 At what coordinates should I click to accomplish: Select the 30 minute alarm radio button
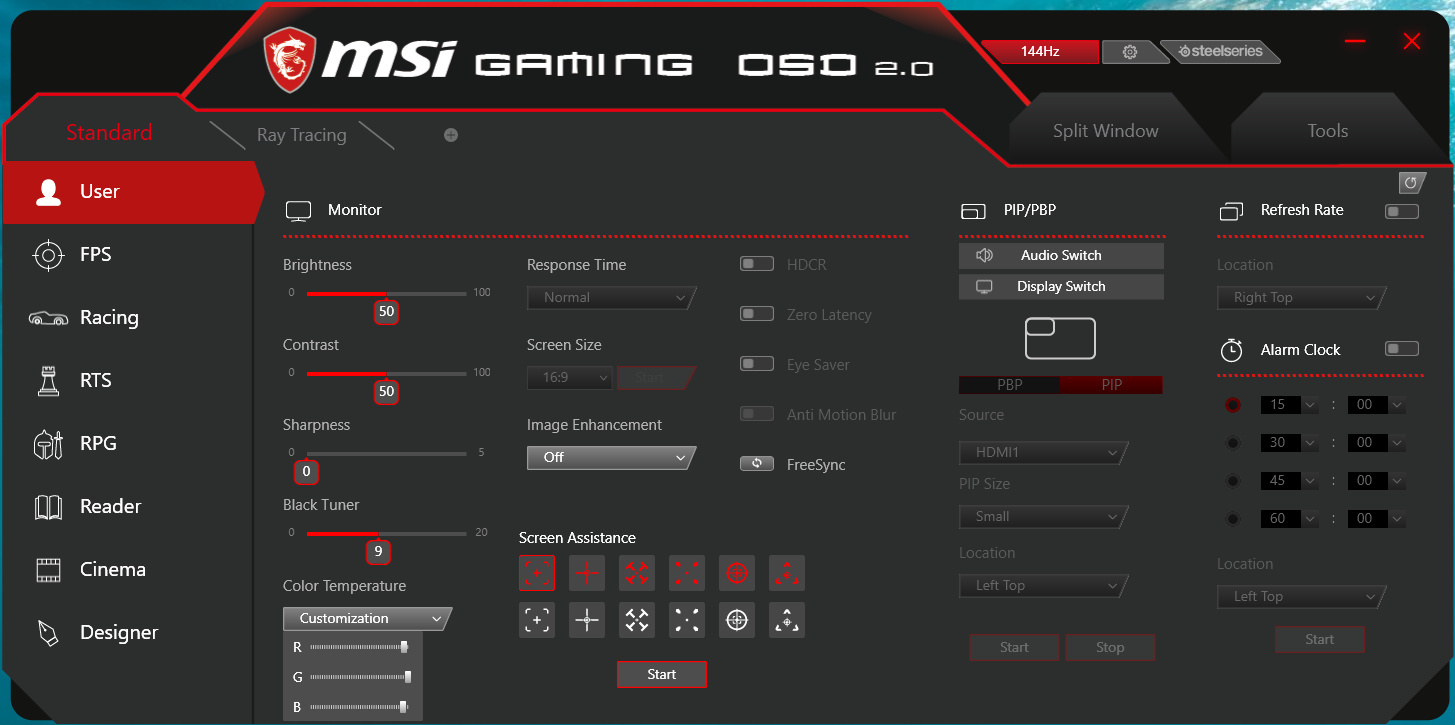click(x=1233, y=443)
